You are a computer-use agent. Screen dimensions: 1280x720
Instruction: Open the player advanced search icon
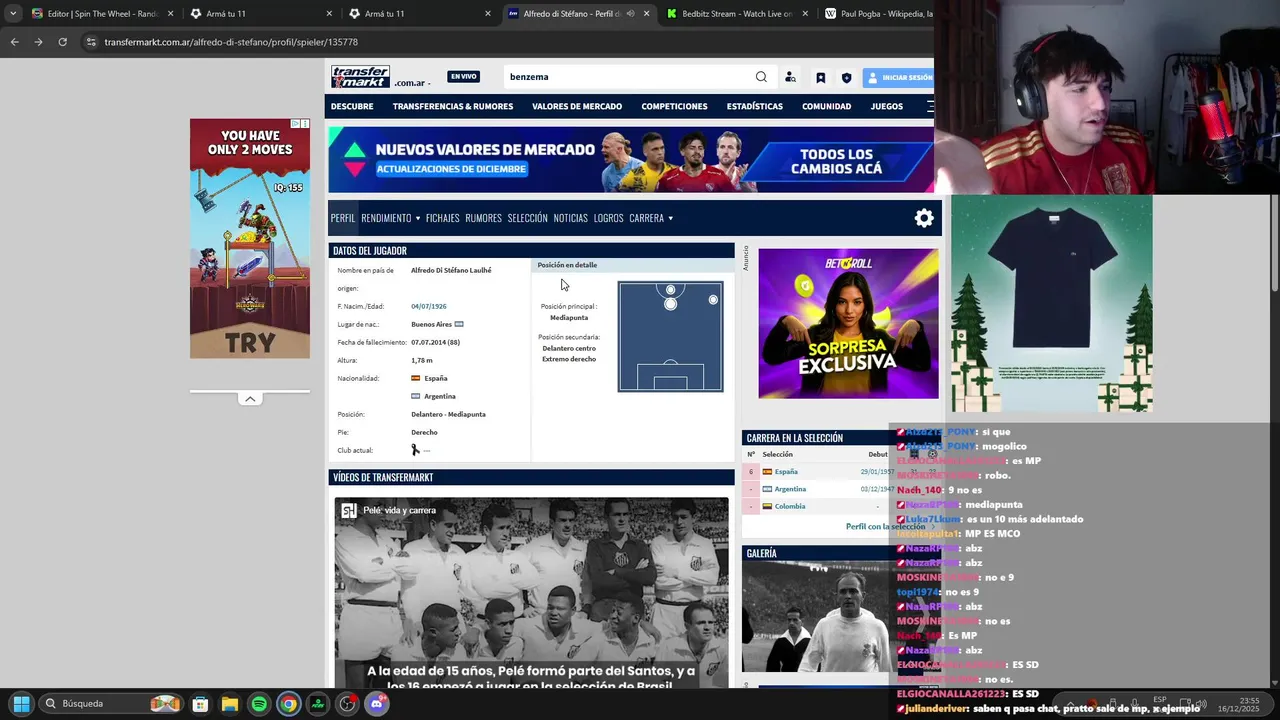click(x=790, y=77)
